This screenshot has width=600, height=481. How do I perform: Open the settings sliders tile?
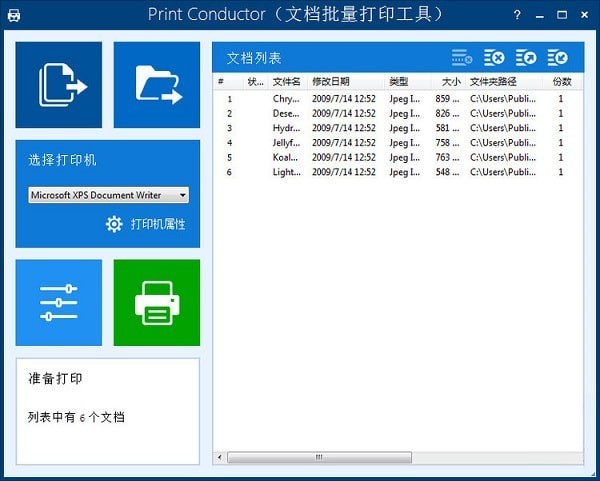click(59, 302)
